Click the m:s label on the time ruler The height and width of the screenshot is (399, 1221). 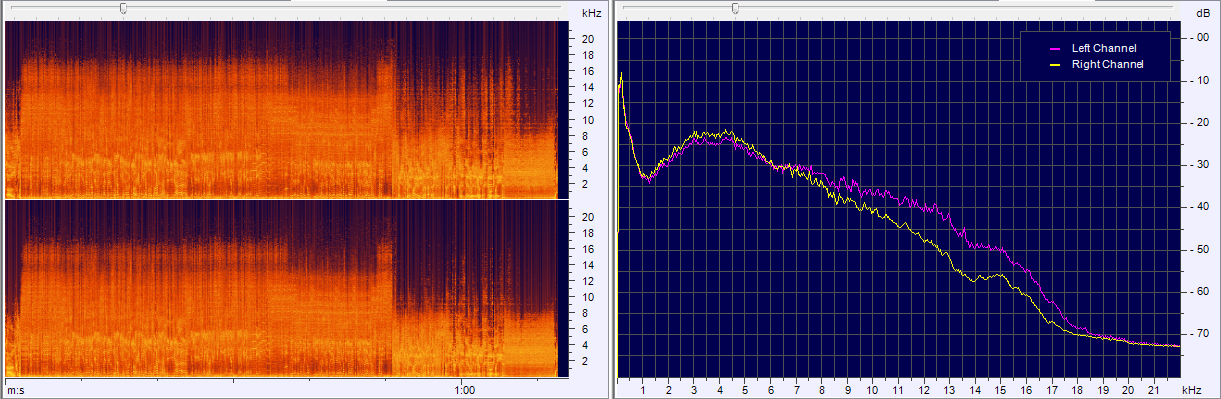(15, 390)
